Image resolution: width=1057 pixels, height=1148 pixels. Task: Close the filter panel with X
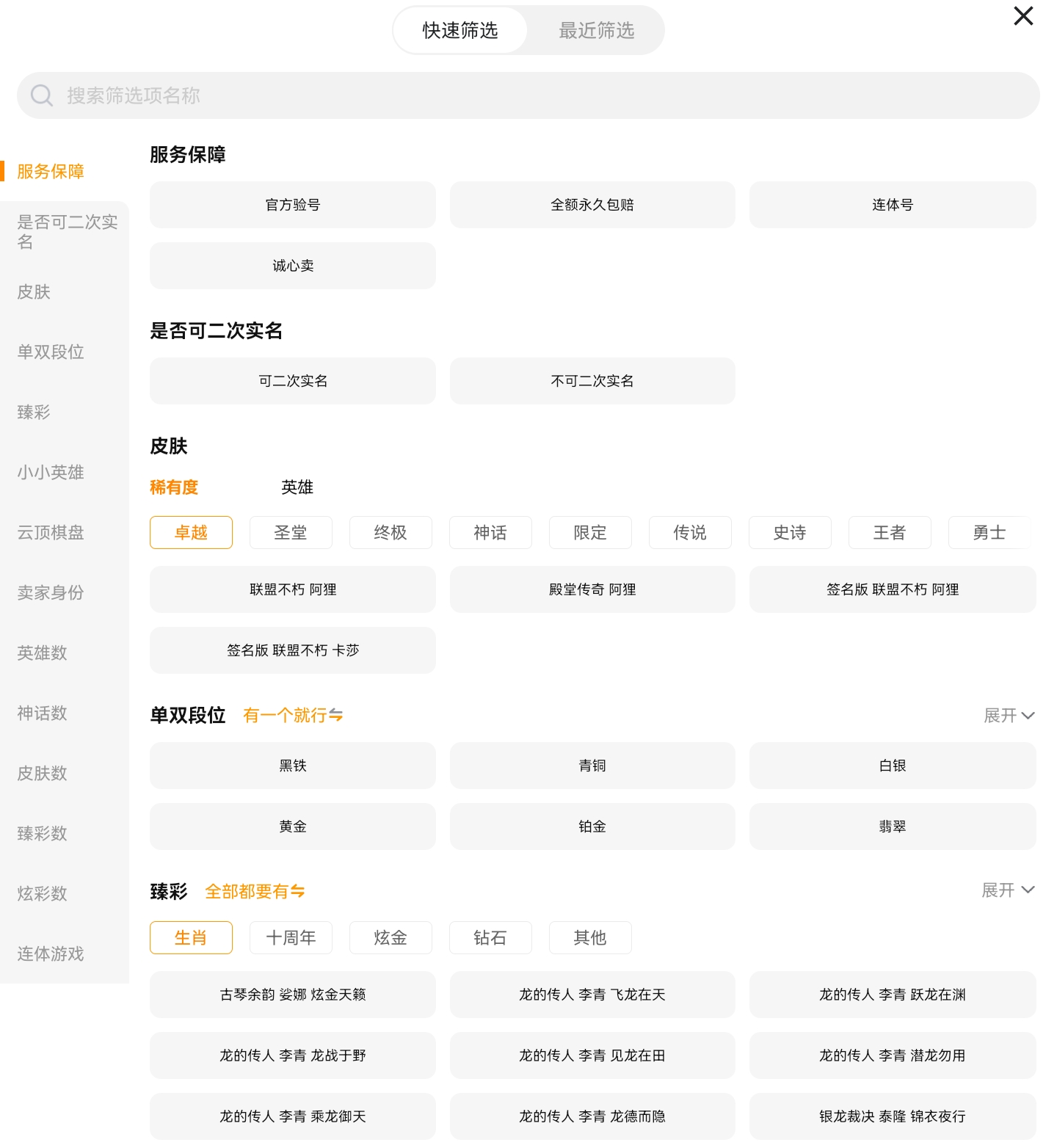(1023, 16)
